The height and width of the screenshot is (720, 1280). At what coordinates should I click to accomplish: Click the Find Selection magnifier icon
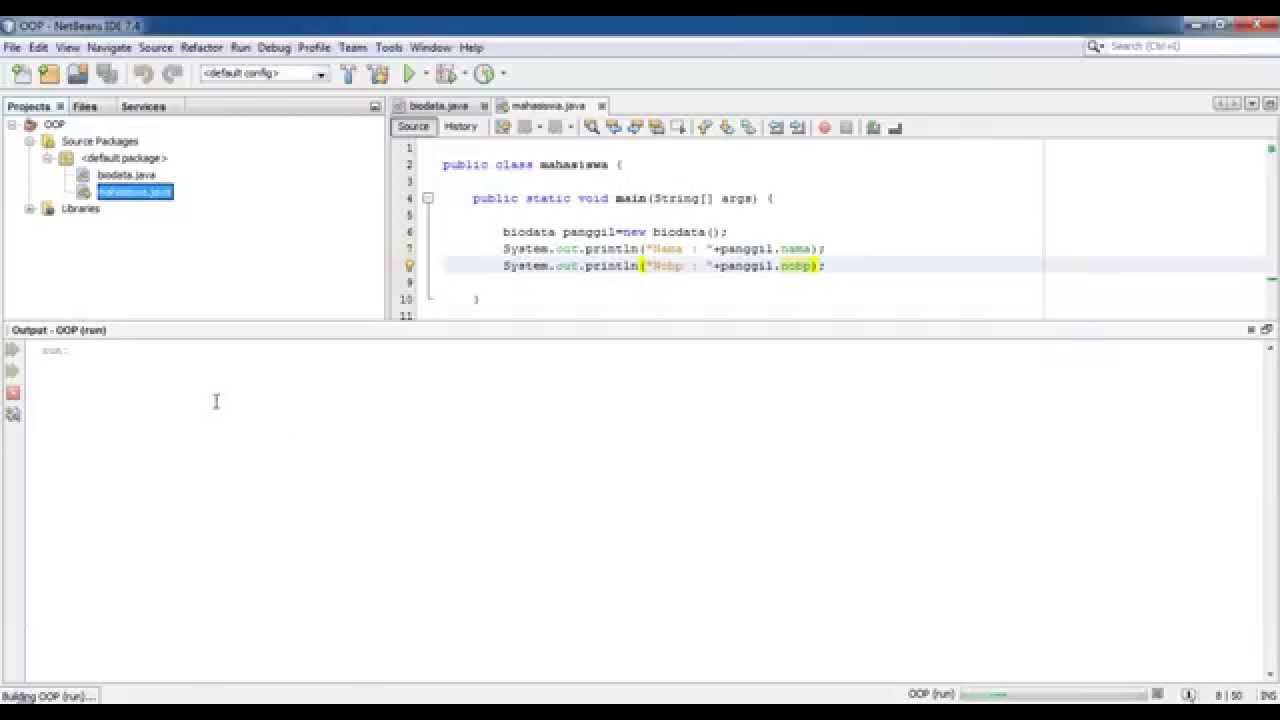tap(592, 127)
